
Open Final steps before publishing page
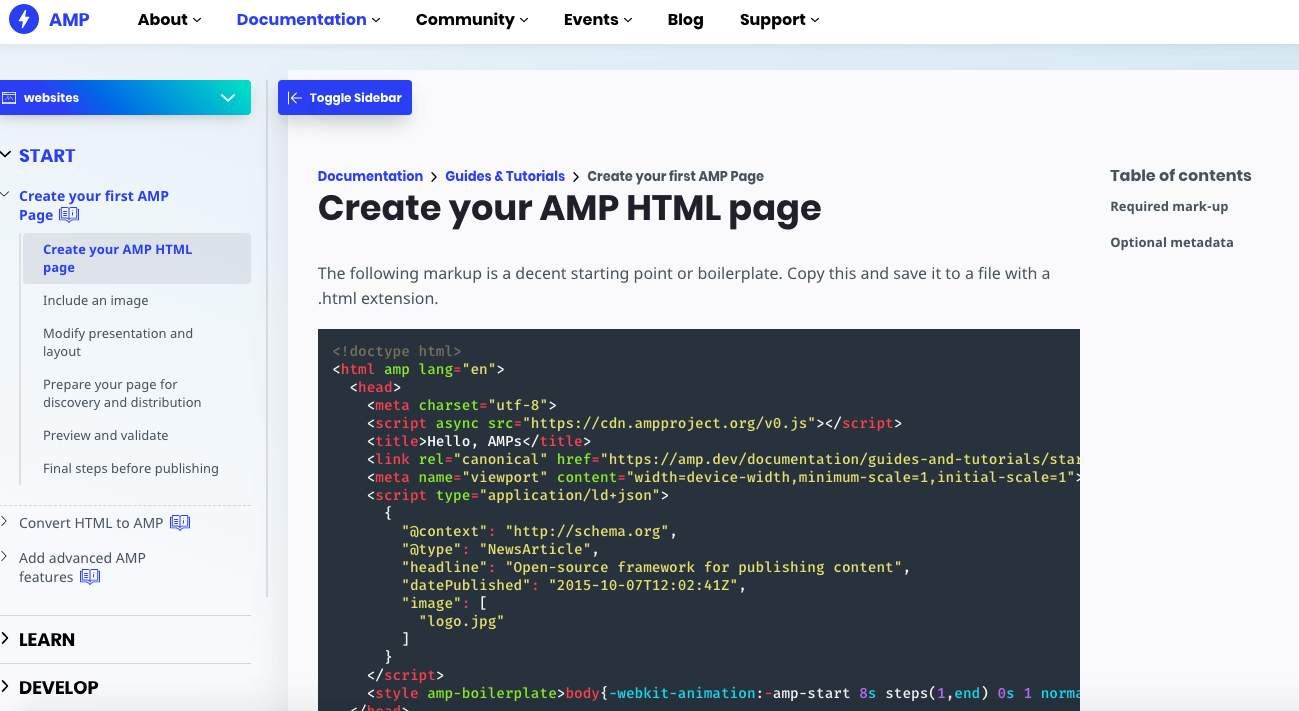[131, 469]
